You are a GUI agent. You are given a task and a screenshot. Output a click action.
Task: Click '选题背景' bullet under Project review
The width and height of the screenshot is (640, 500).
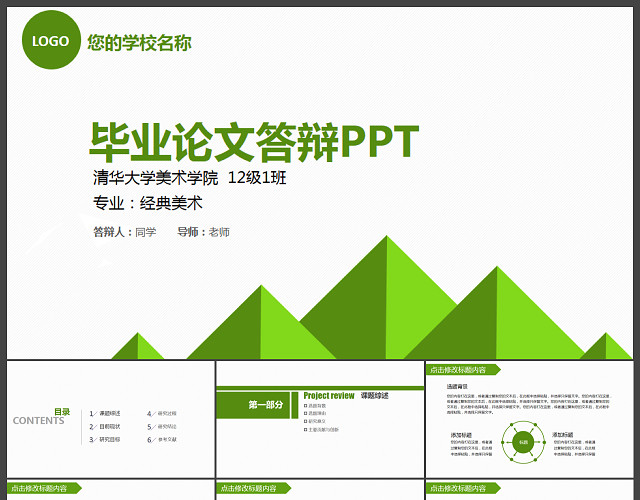click(315, 406)
